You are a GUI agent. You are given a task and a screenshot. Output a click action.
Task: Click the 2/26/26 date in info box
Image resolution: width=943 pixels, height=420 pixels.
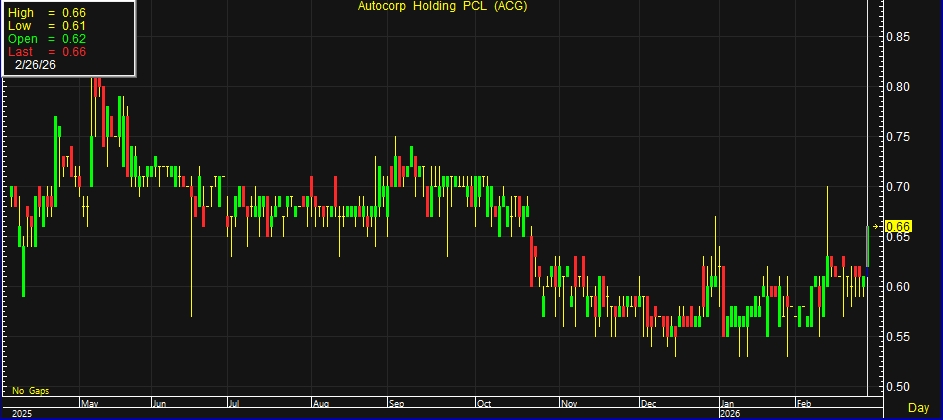tap(36, 63)
